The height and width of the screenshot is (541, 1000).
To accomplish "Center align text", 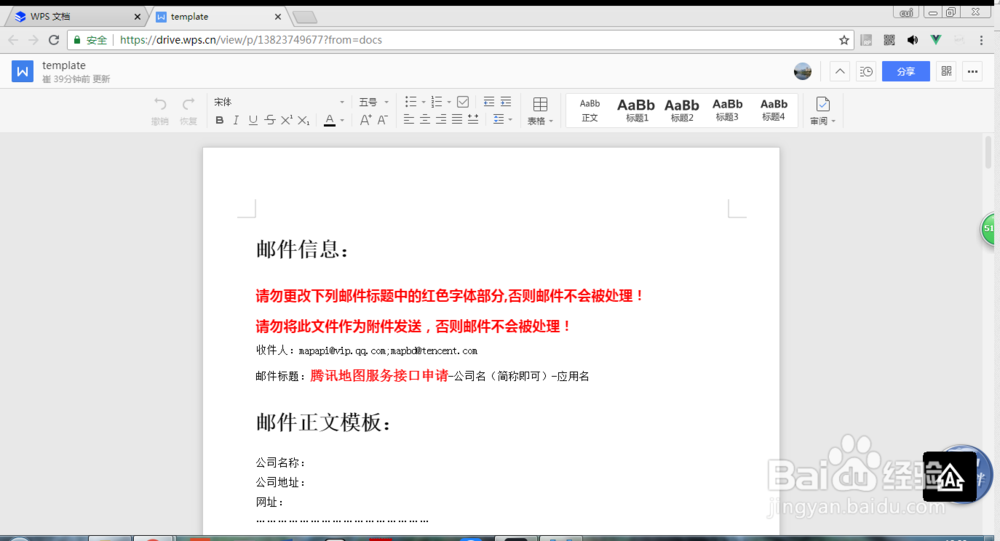I will pos(425,119).
